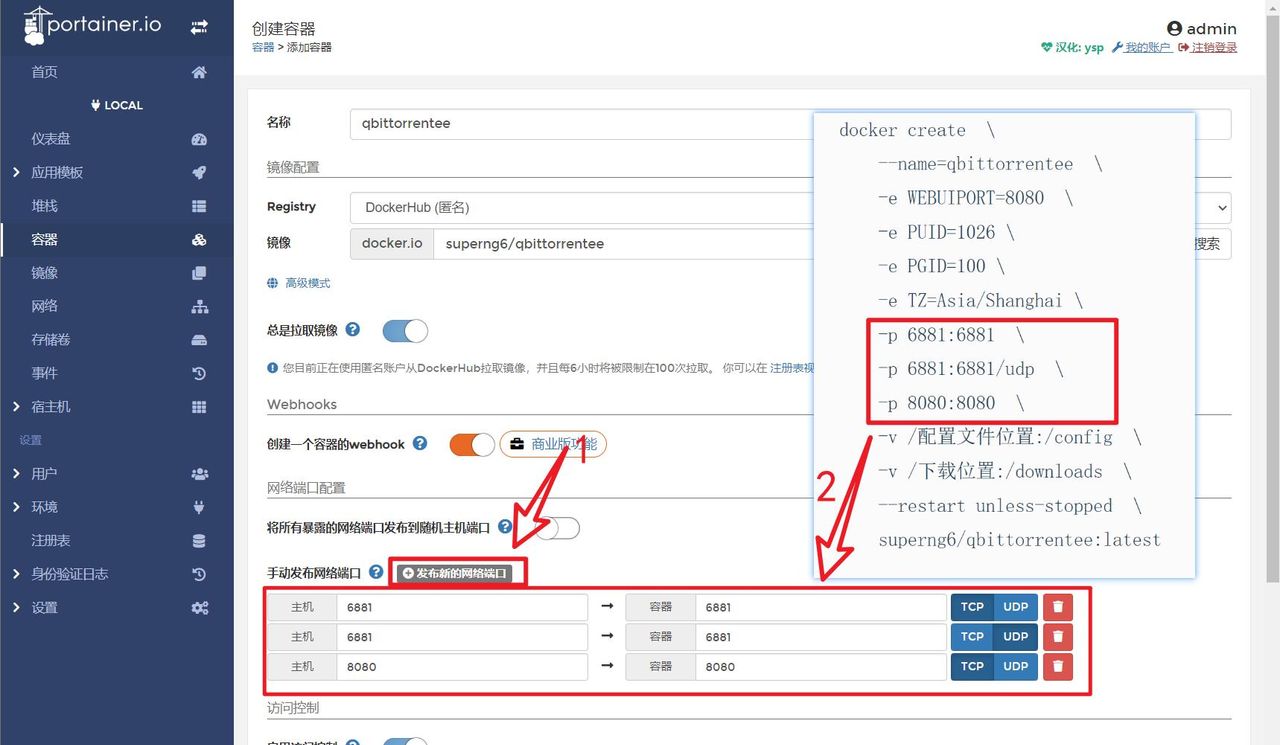The width and height of the screenshot is (1280, 745).
Task: Click the rocket icon beside 应用模板
Action: (x=199, y=172)
